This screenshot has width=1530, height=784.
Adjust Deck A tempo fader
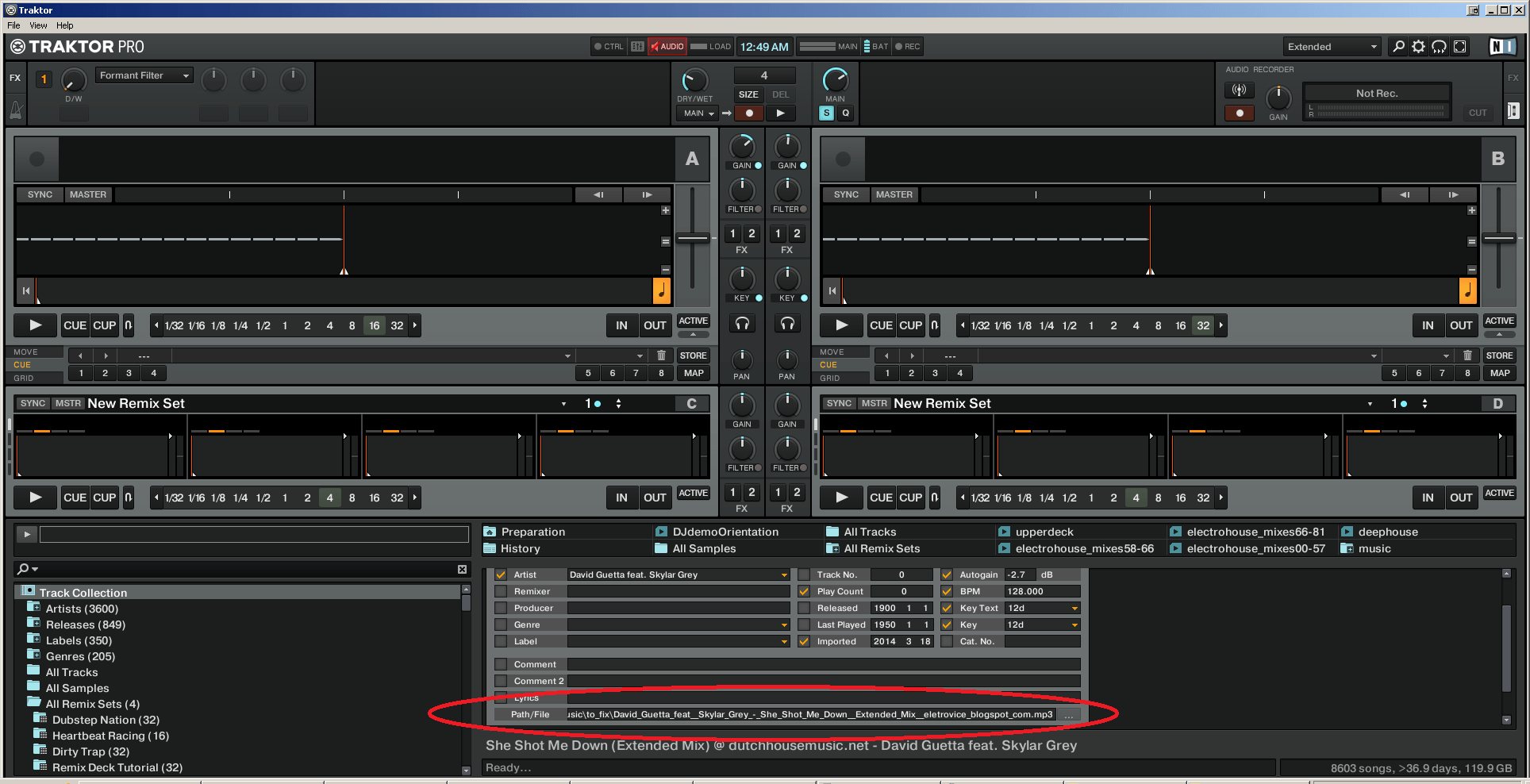point(693,238)
